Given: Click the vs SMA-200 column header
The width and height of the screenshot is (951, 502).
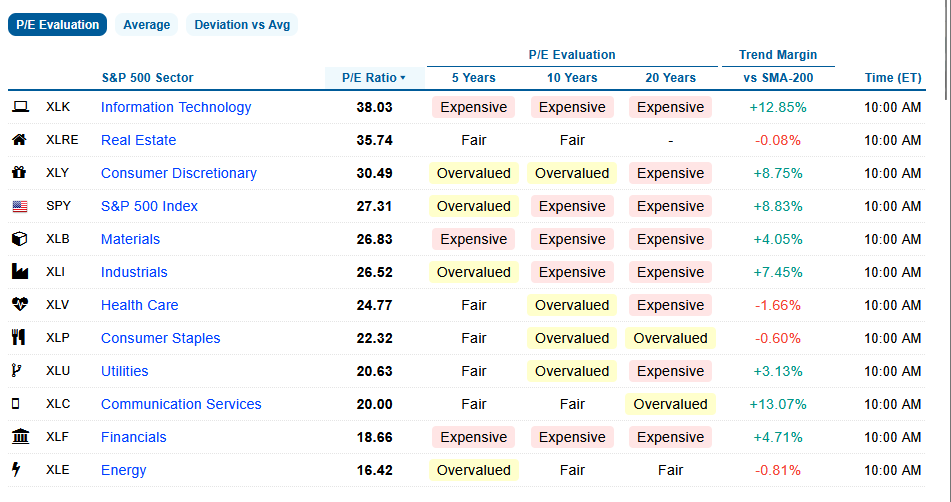Looking at the screenshot, I should [778, 78].
